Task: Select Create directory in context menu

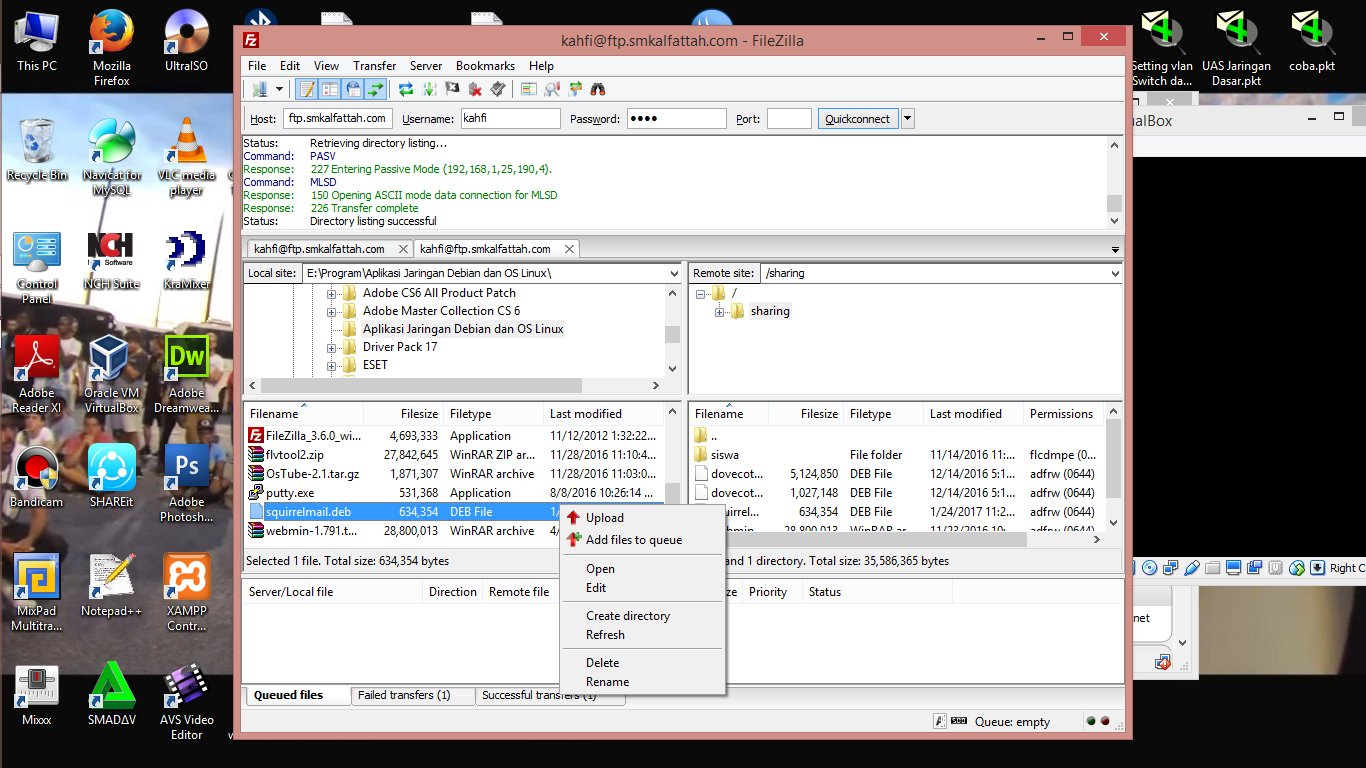Action: [641, 616]
